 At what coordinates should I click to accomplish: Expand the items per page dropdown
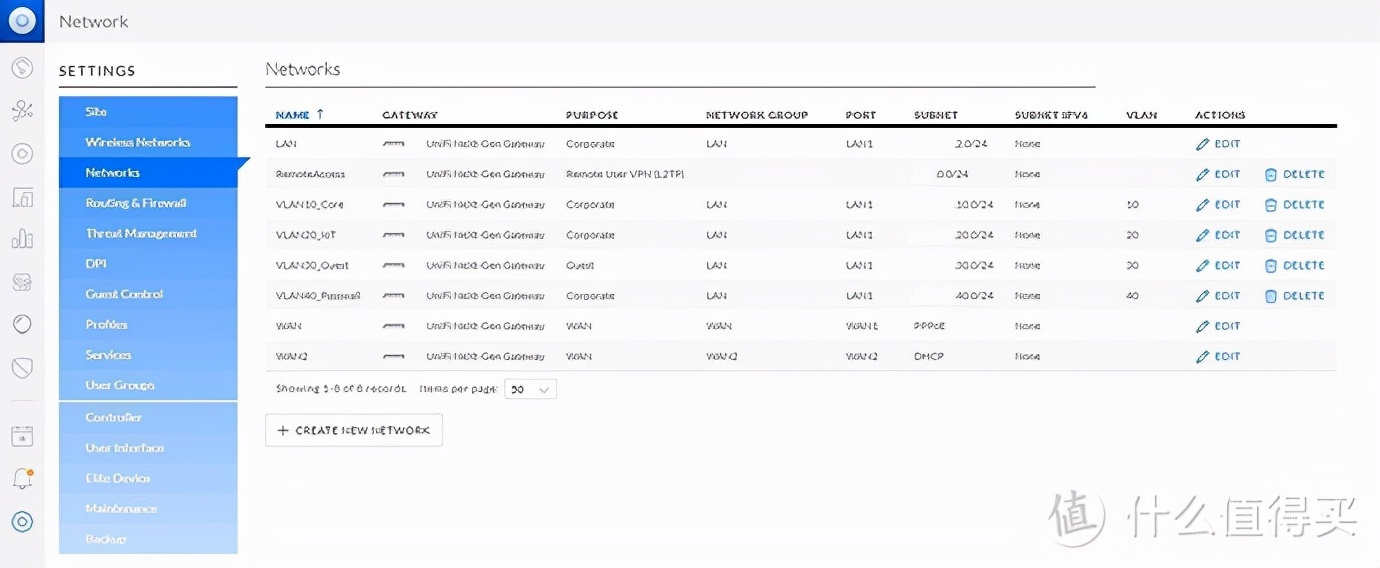click(x=530, y=390)
